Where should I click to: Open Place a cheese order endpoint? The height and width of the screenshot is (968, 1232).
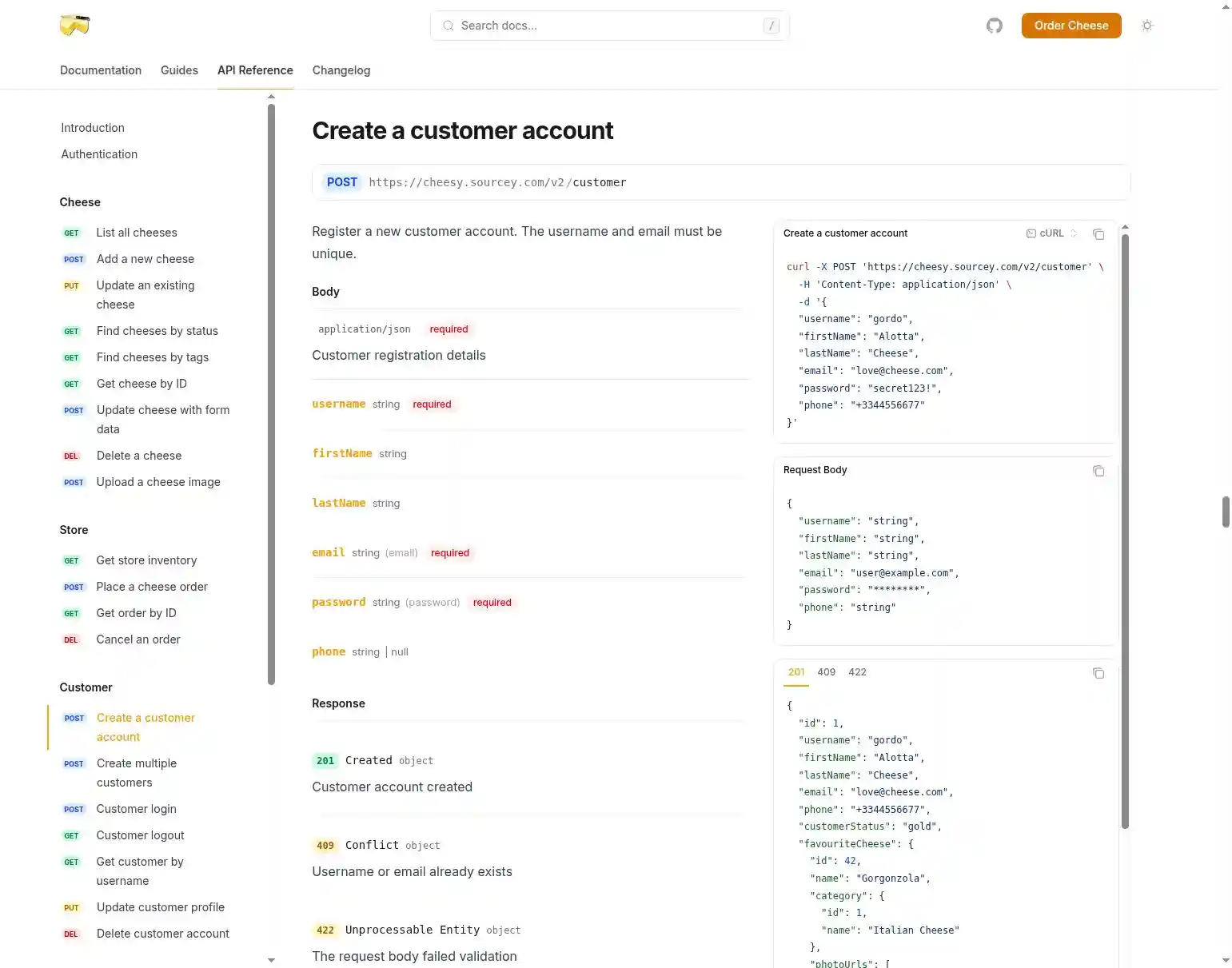click(x=152, y=587)
